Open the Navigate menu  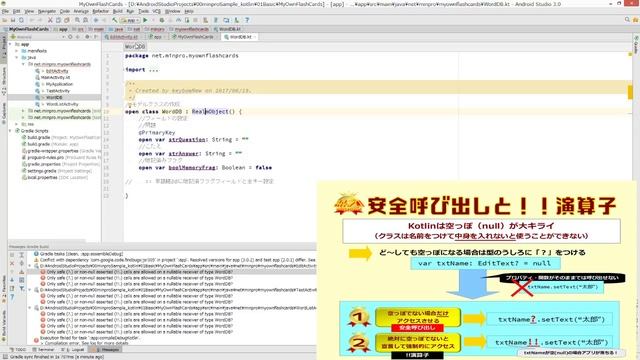pyautogui.click(x=47, y=11)
